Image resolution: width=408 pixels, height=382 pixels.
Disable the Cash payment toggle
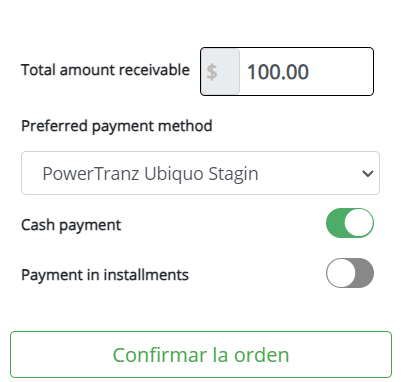pos(350,223)
